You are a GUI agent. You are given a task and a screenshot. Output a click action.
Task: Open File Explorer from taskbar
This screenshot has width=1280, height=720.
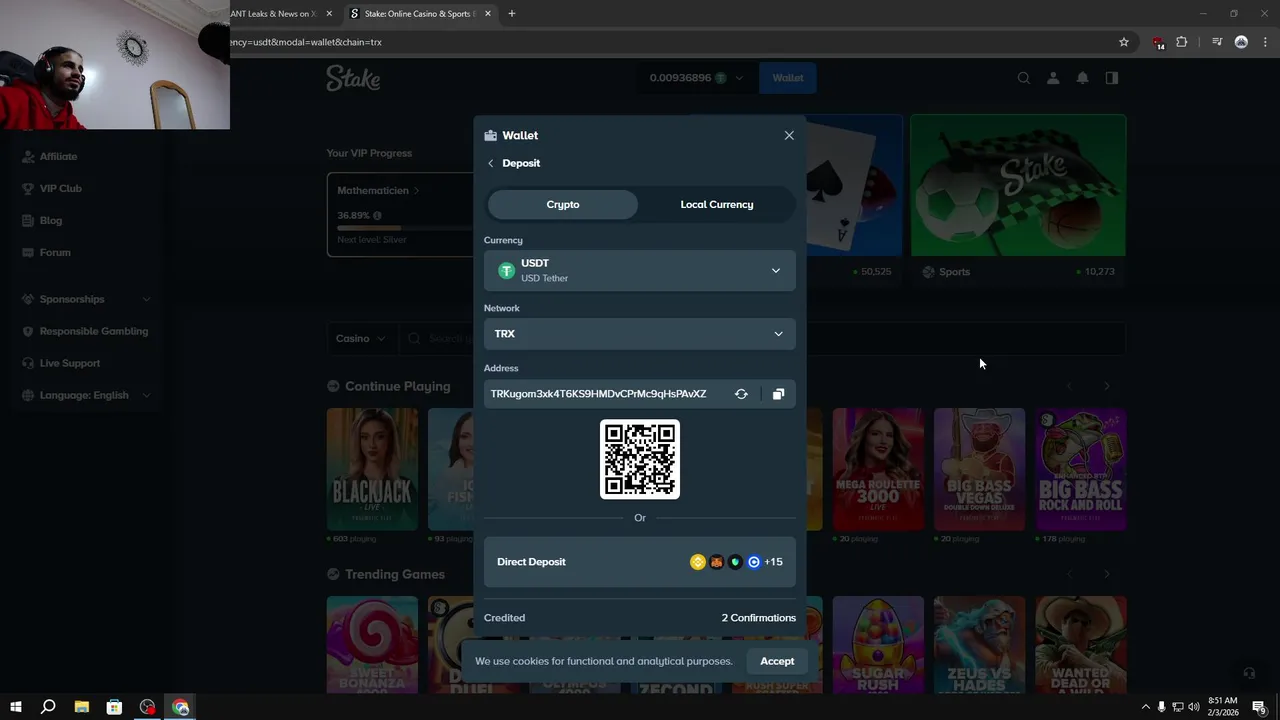pos(82,707)
